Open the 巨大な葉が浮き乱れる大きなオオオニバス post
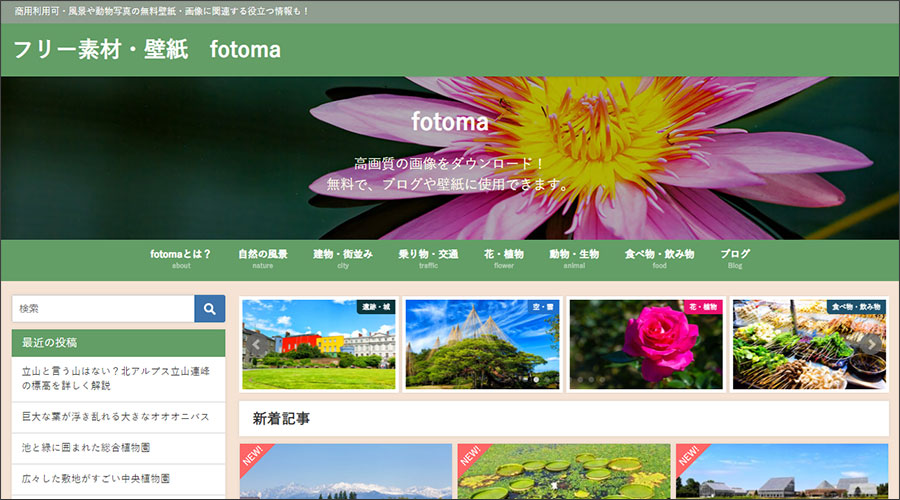This screenshot has height=500, width=900. tap(116, 416)
